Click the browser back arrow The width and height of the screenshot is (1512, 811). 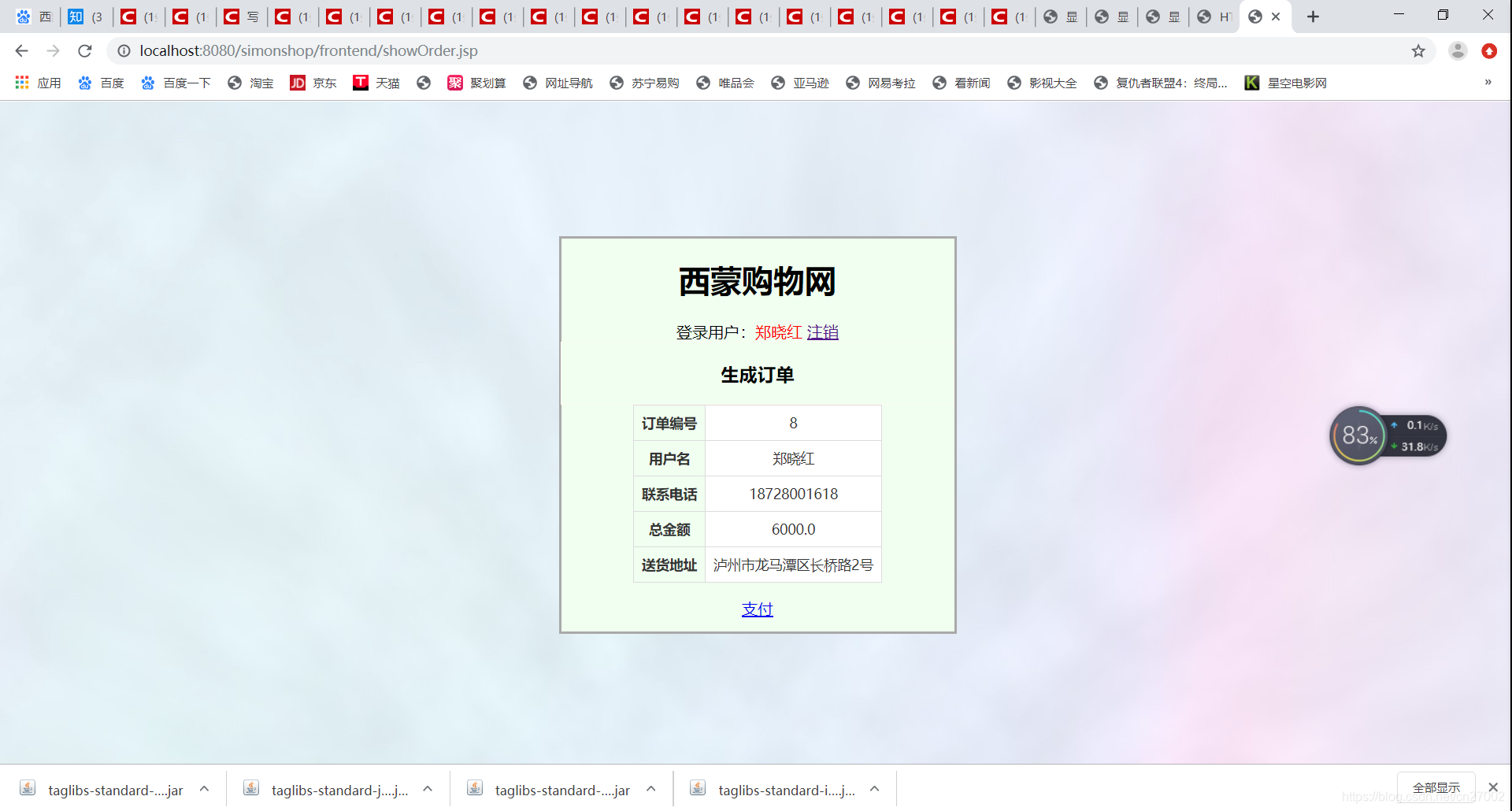pos(21,51)
